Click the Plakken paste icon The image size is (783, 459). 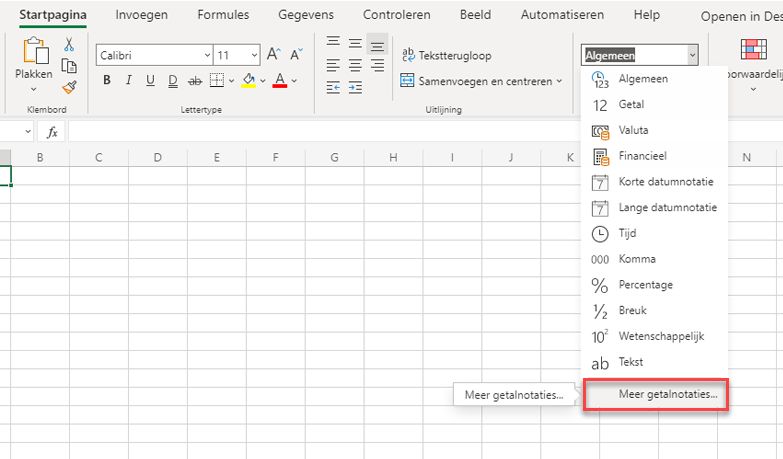[x=35, y=50]
